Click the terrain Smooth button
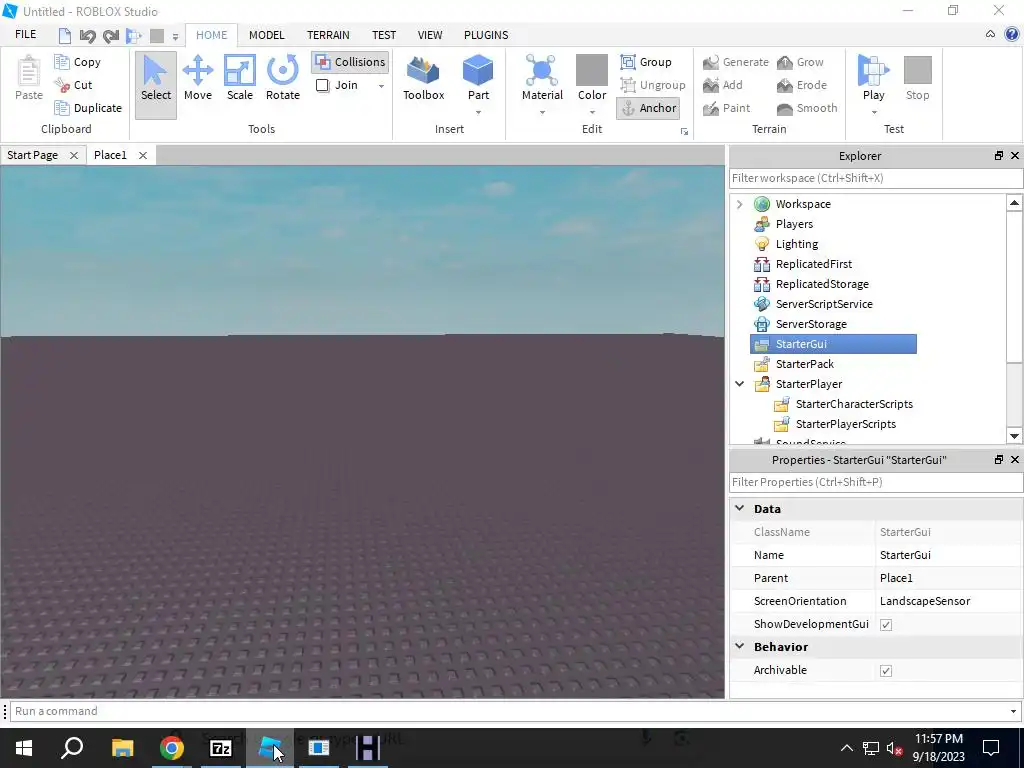 (x=807, y=108)
